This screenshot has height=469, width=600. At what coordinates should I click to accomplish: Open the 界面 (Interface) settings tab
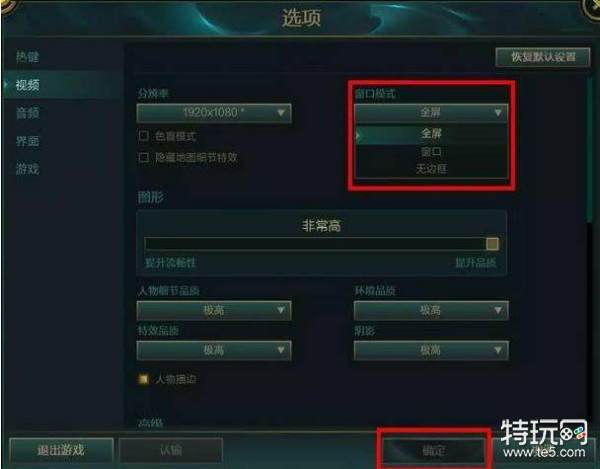point(28,141)
